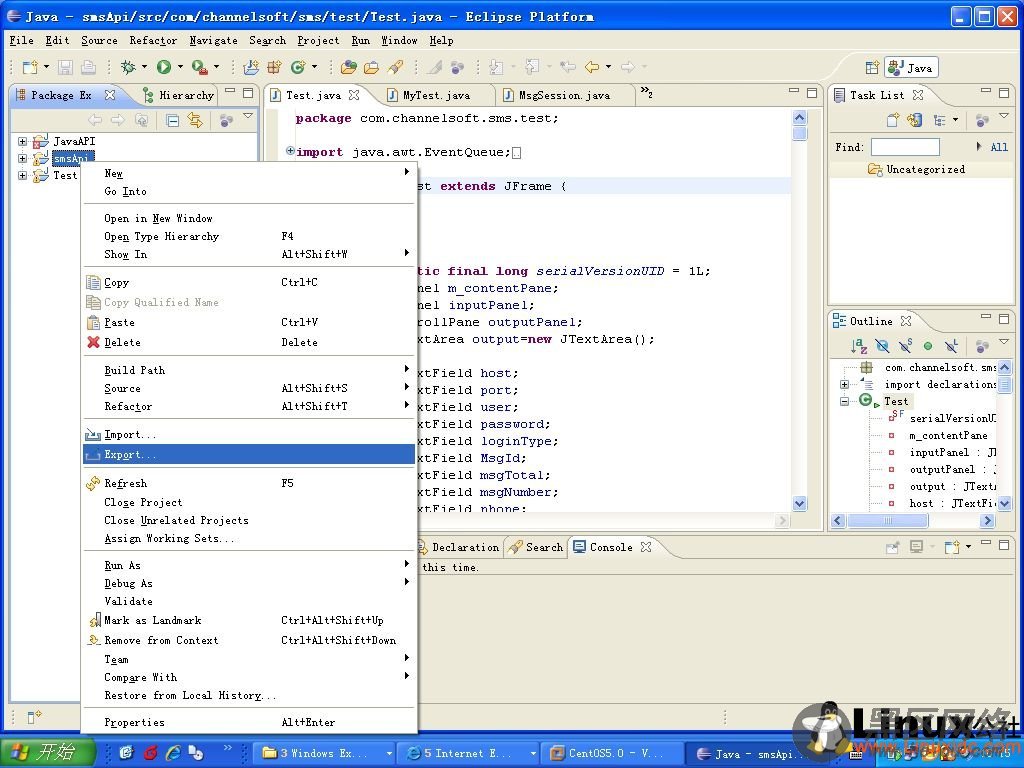Expand the smsApi project node
Image resolution: width=1024 pixels, height=768 pixels.
pos(22,158)
